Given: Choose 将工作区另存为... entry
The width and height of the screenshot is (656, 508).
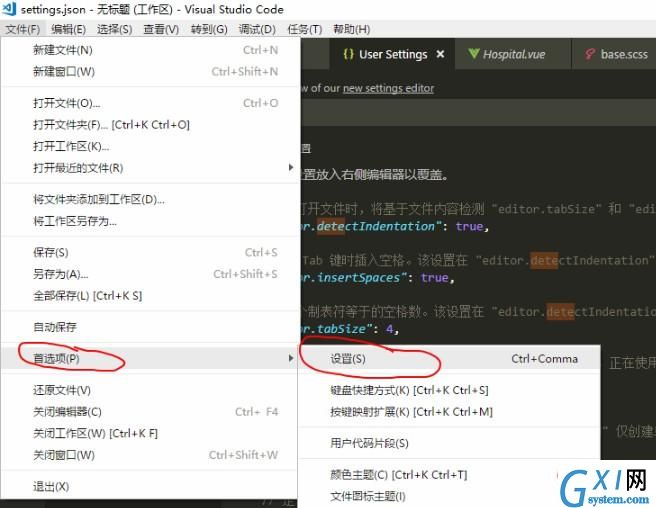Looking at the screenshot, I should click(x=150, y=221).
